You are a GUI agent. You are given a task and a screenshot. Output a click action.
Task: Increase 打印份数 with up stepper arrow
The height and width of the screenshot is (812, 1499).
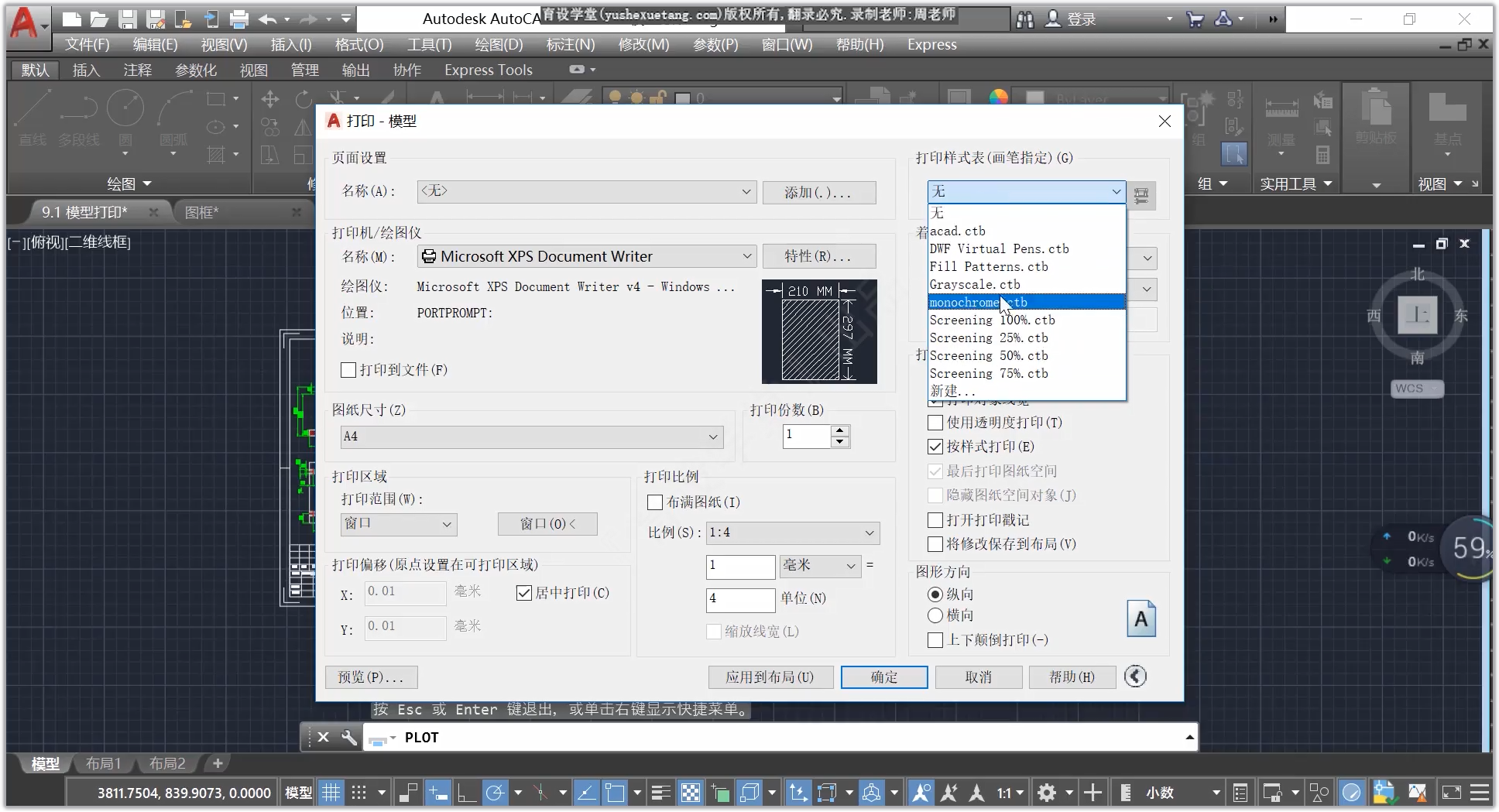840,430
